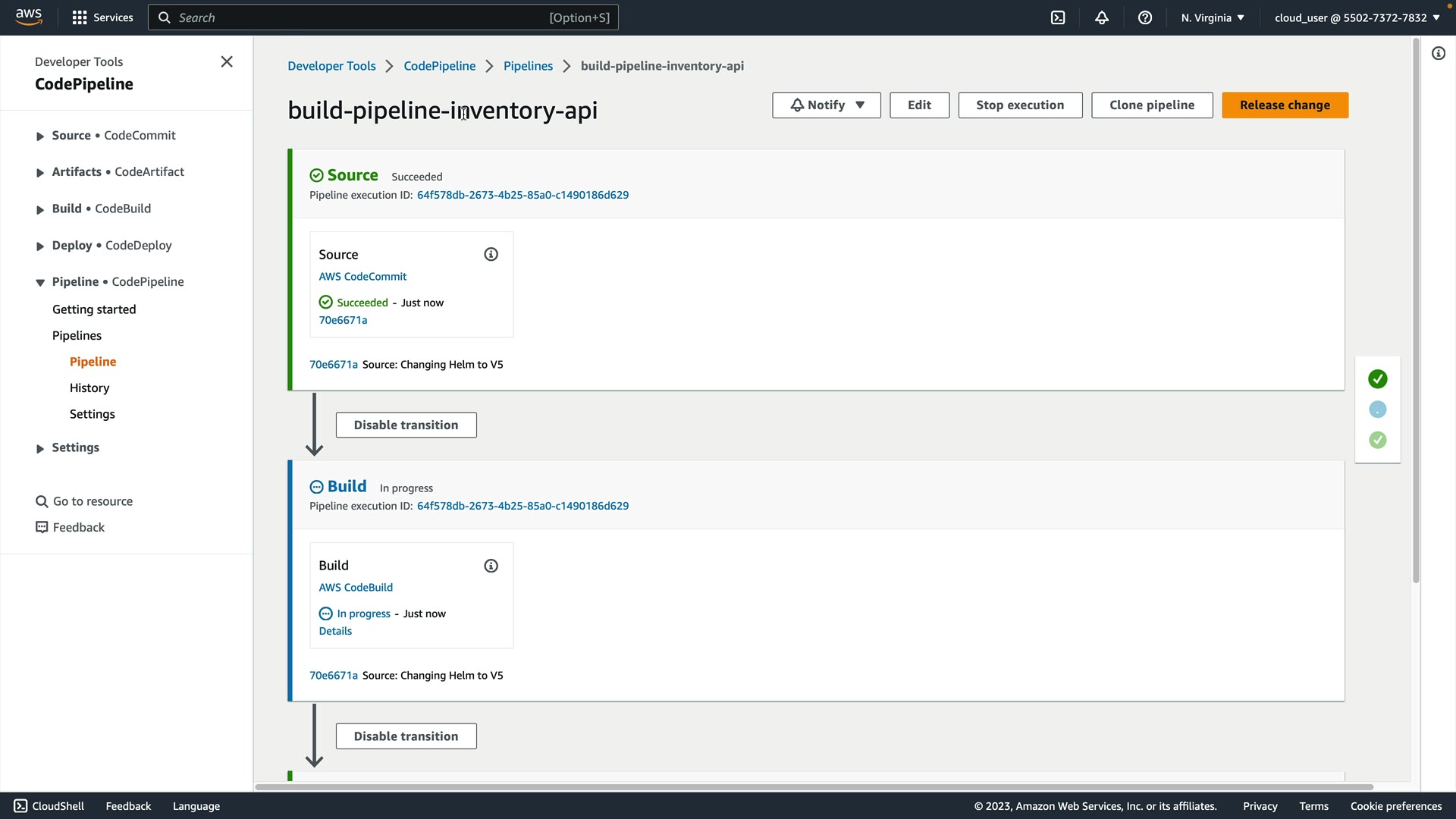Open the notifications bell in top bar
Image resolution: width=1456 pixels, height=819 pixels.
pos(1102,17)
